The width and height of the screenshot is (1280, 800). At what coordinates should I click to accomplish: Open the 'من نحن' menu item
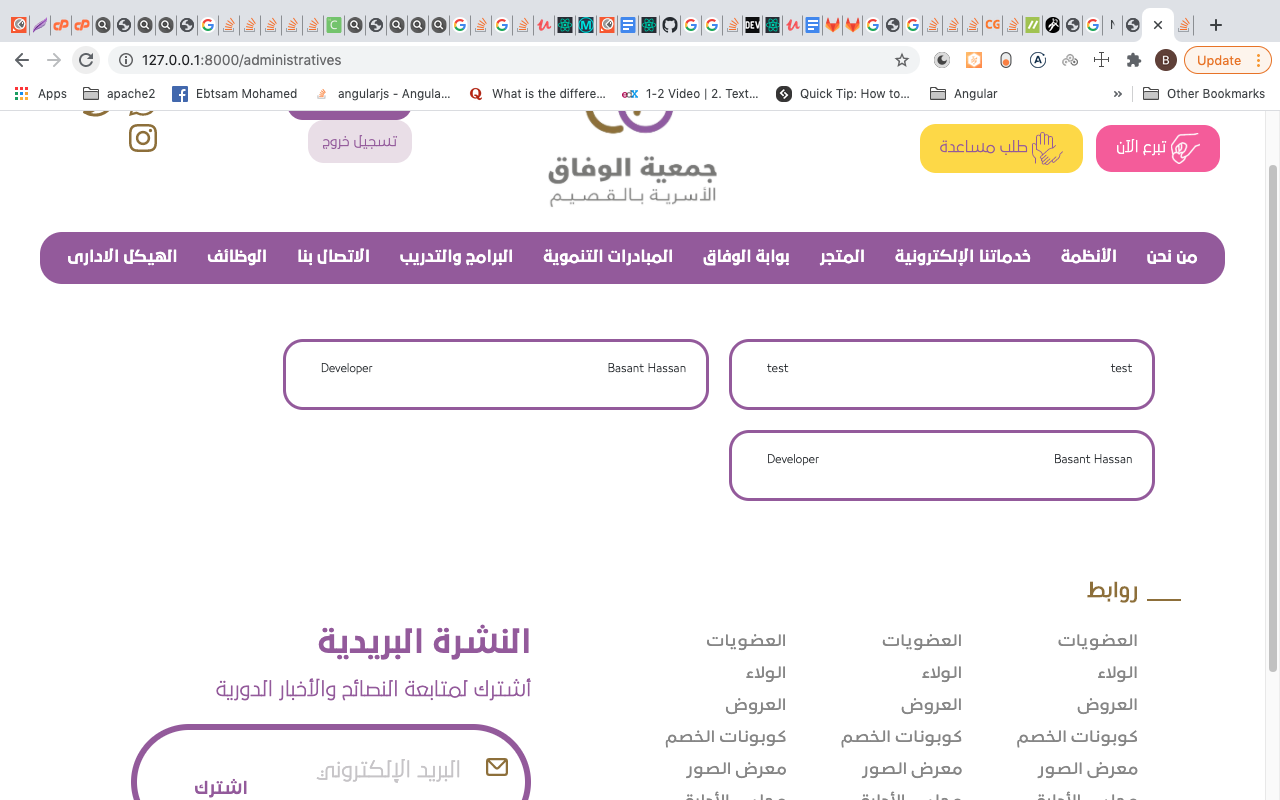click(x=1171, y=257)
